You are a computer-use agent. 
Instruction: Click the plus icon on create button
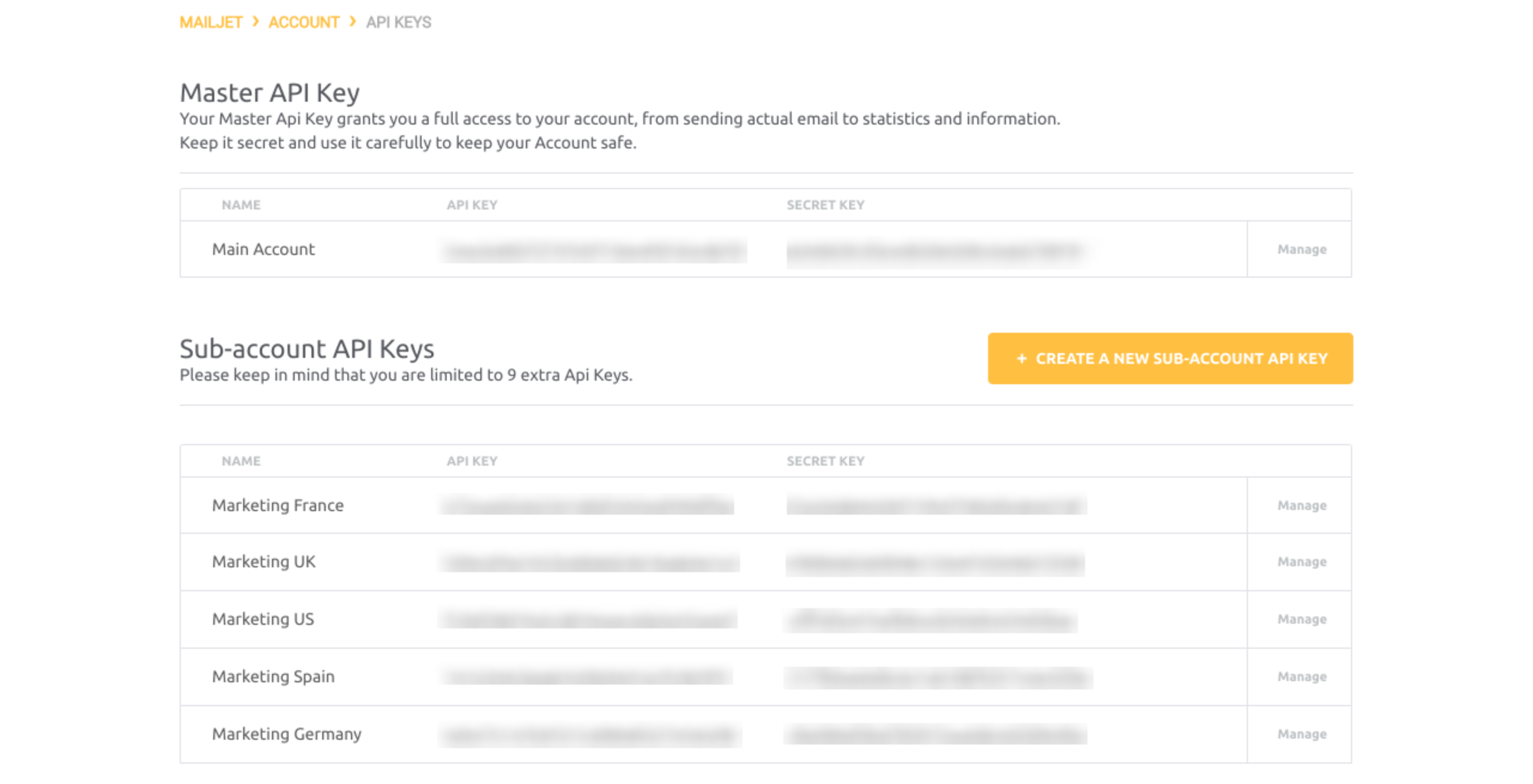click(x=1021, y=358)
